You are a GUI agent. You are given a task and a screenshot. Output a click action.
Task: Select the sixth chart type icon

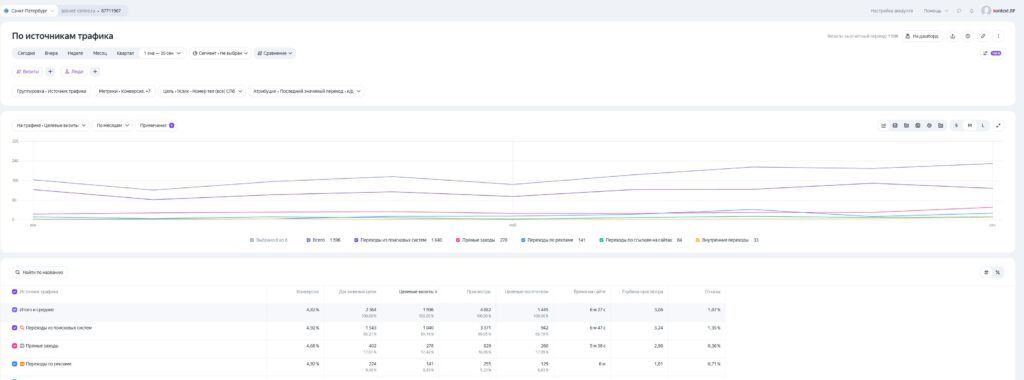click(x=940, y=125)
